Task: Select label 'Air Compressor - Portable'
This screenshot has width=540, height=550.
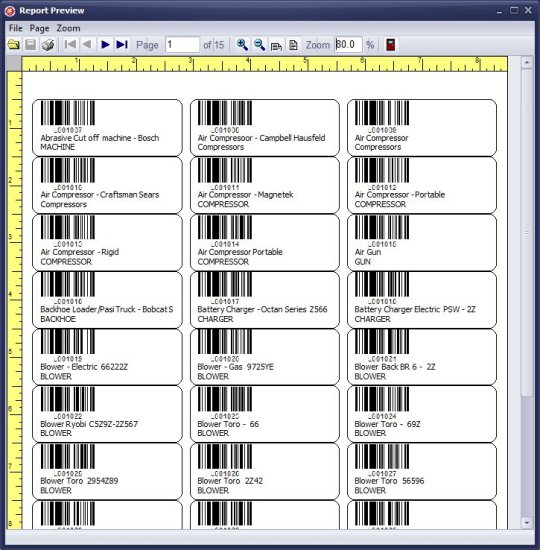Action: pos(400,195)
